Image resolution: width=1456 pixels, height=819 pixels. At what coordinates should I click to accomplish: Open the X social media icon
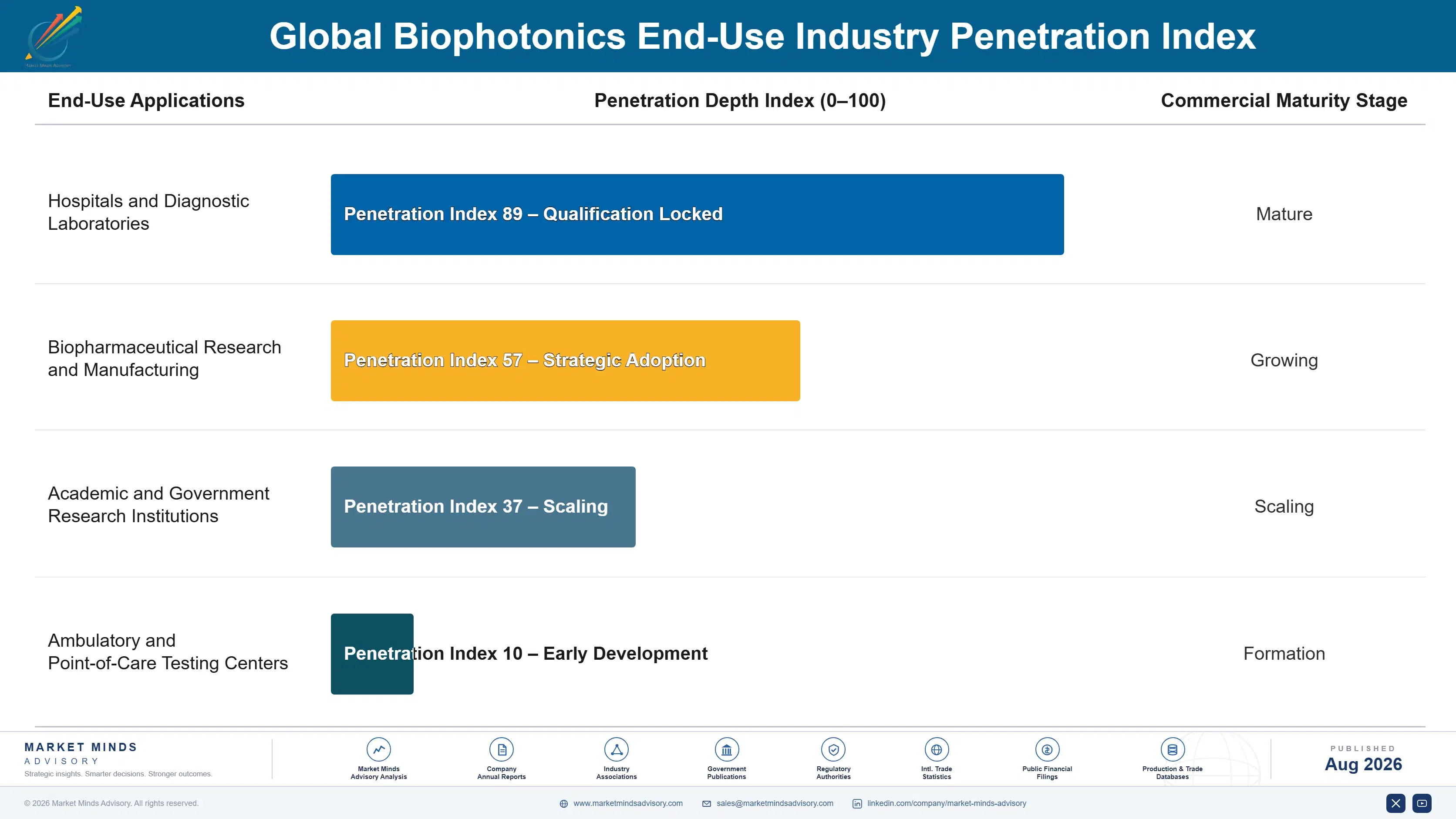[1395, 803]
